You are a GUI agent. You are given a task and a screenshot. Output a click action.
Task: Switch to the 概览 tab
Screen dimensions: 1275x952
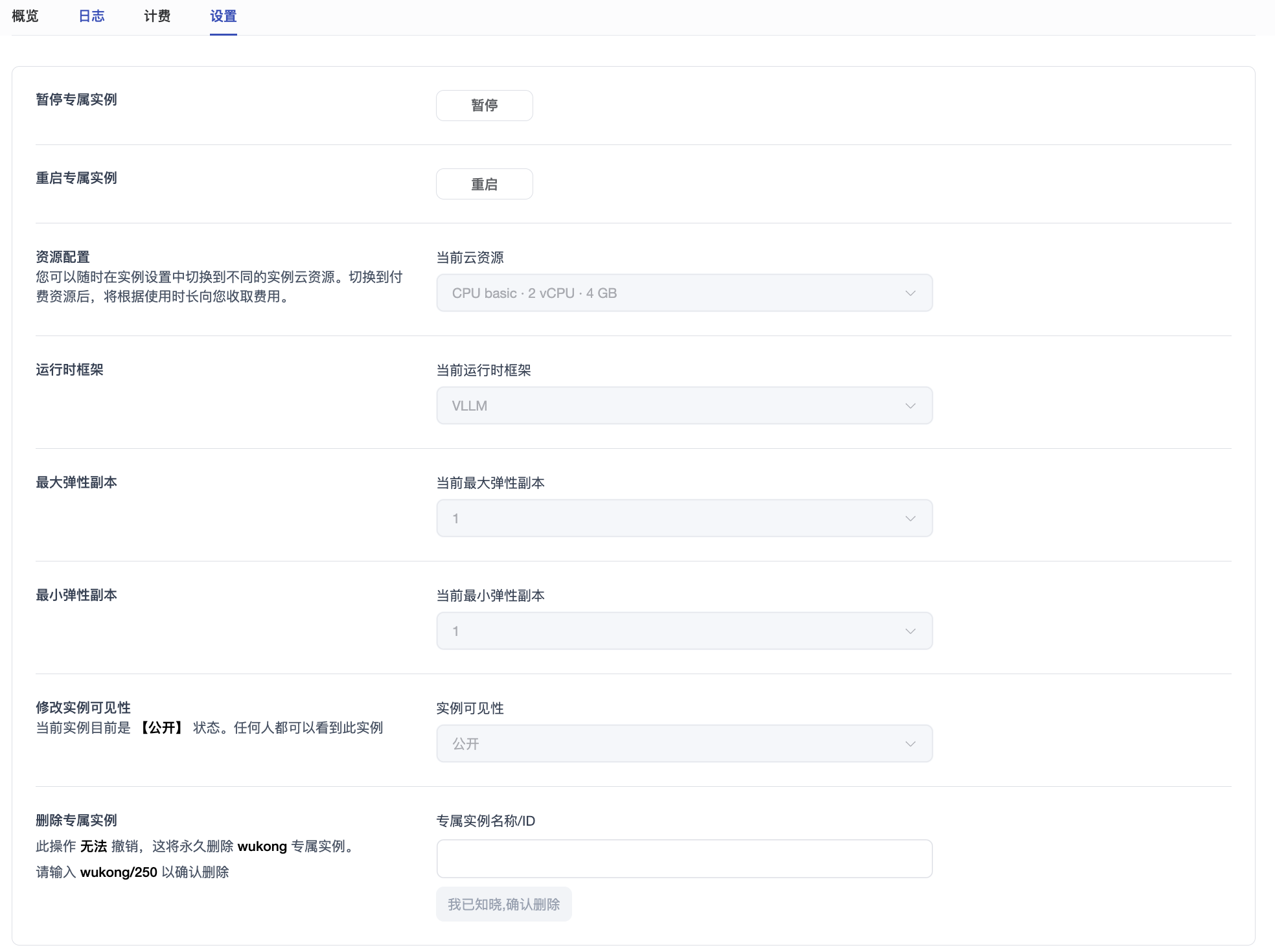tap(25, 16)
